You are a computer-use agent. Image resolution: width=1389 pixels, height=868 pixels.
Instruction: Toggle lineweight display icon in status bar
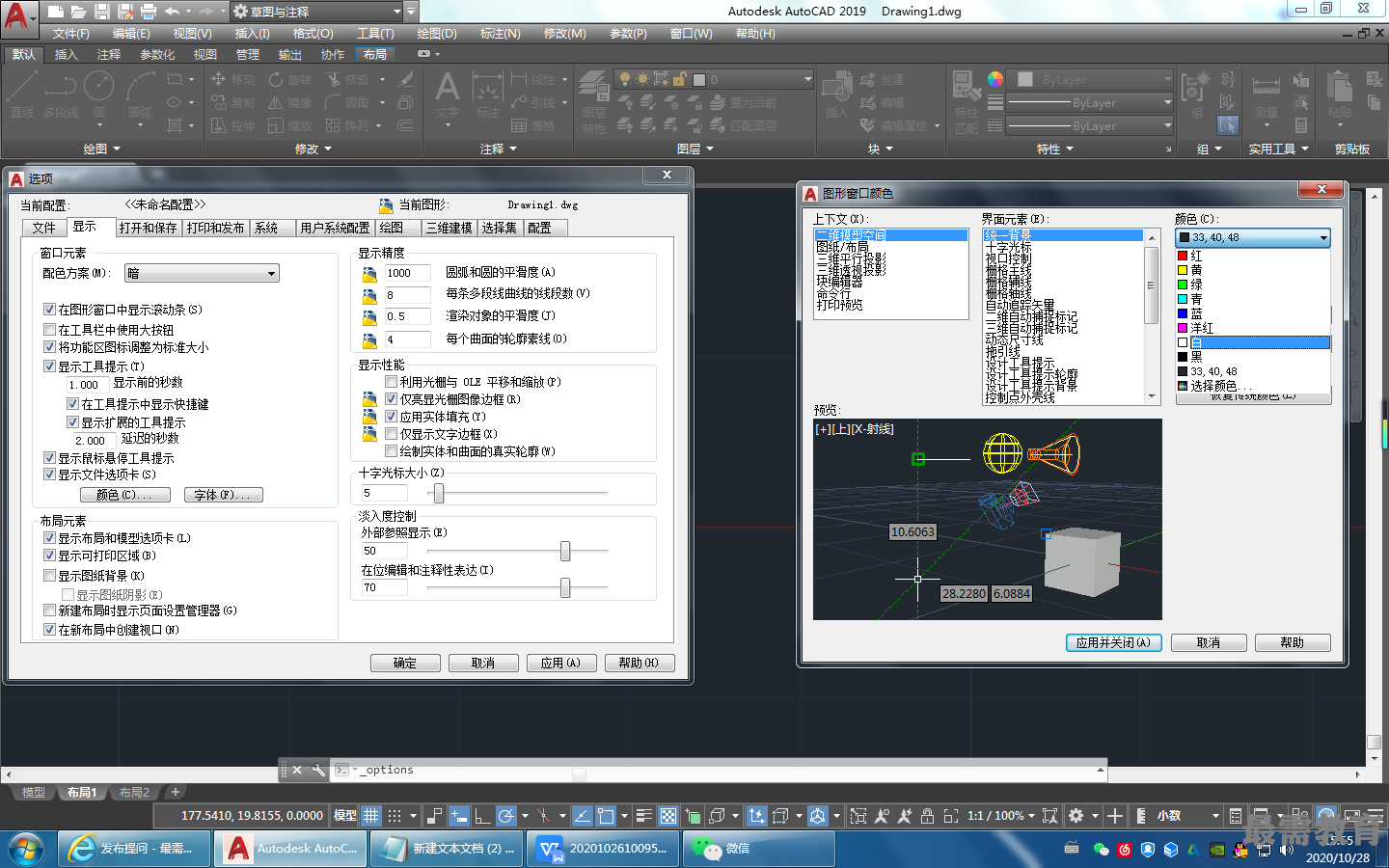pos(643,816)
